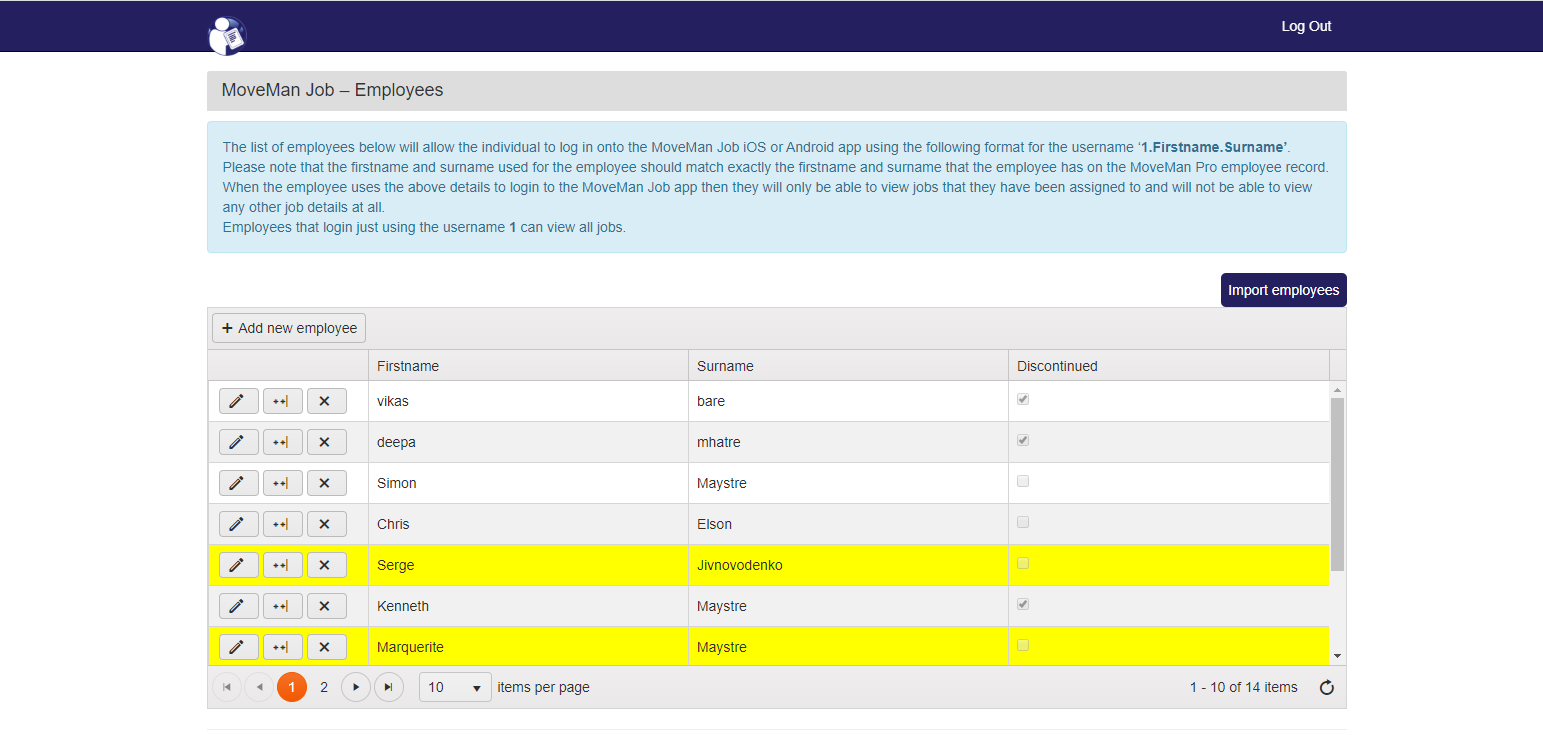
Task: Select page 1 in pager
Action: click(292, 687)
